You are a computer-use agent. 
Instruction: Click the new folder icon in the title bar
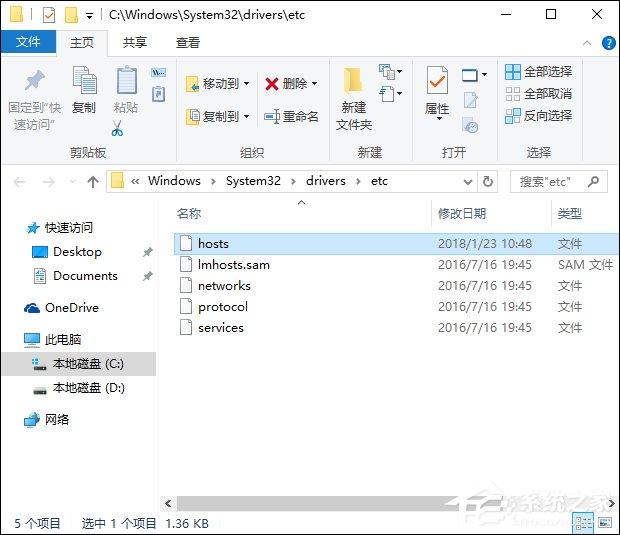[x=71, y=15]
